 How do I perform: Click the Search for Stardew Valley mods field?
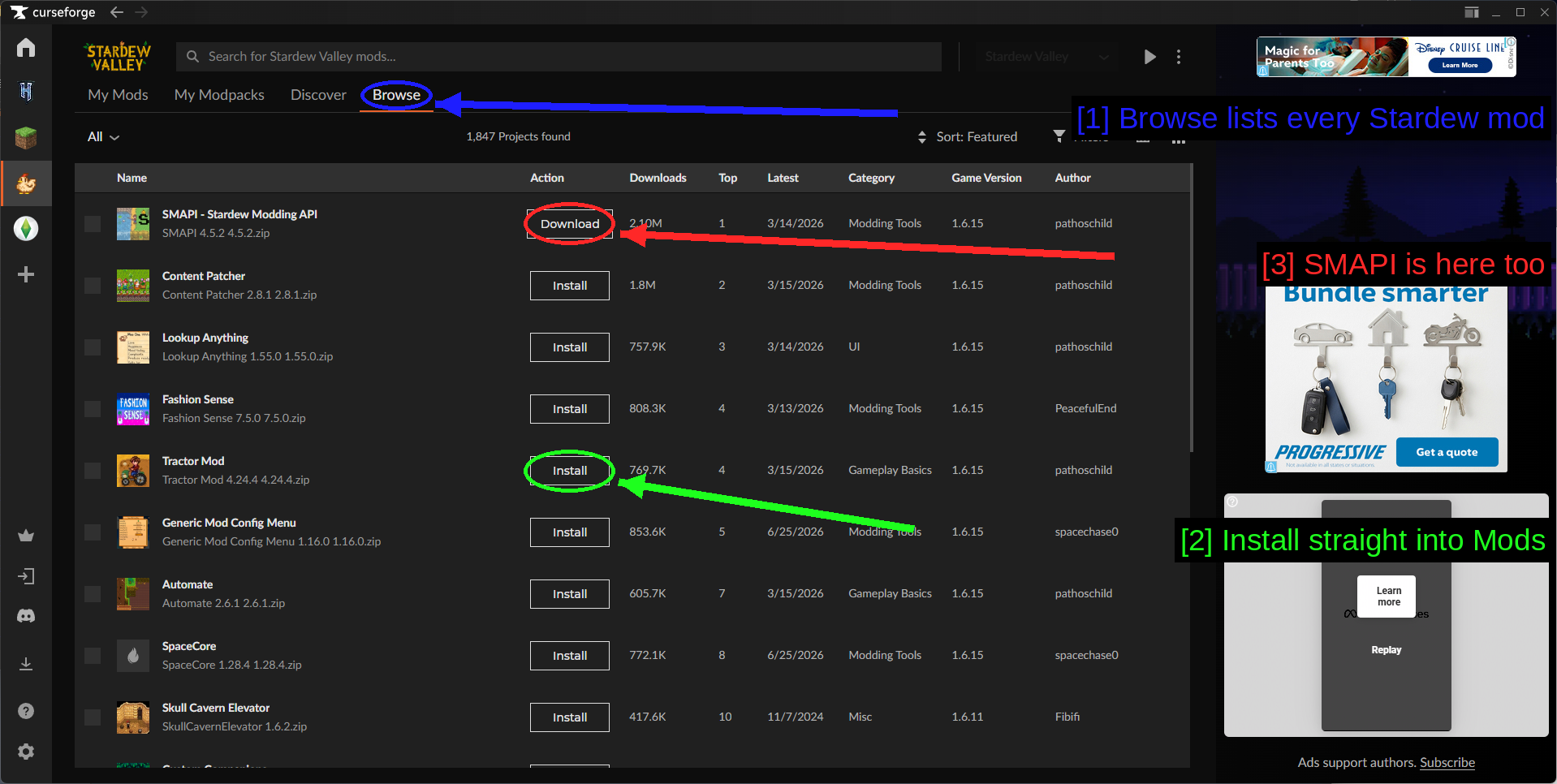(559, 57)
